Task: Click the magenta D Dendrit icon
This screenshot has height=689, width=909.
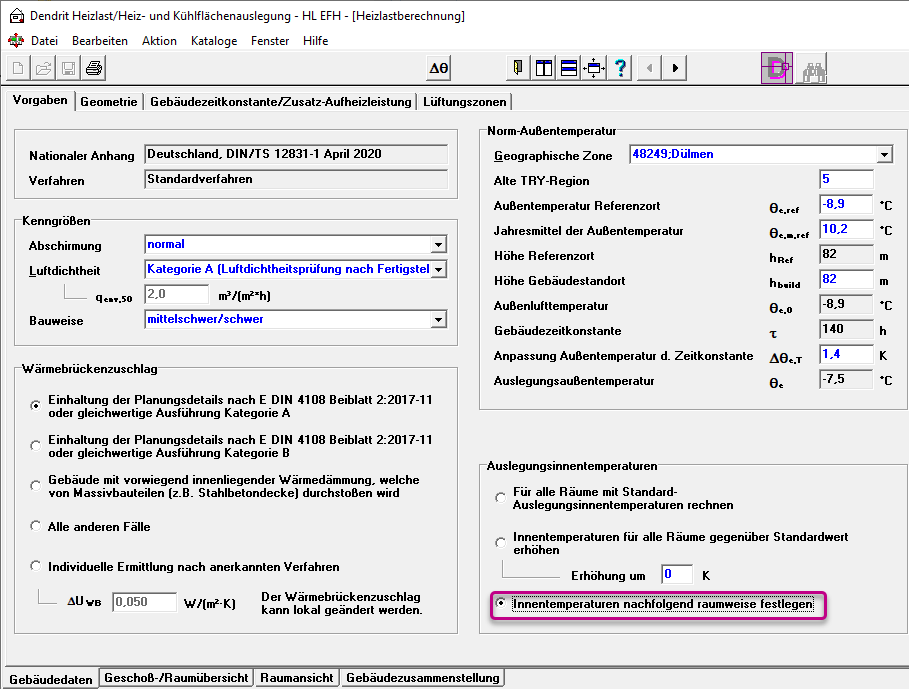Action: 777,68
